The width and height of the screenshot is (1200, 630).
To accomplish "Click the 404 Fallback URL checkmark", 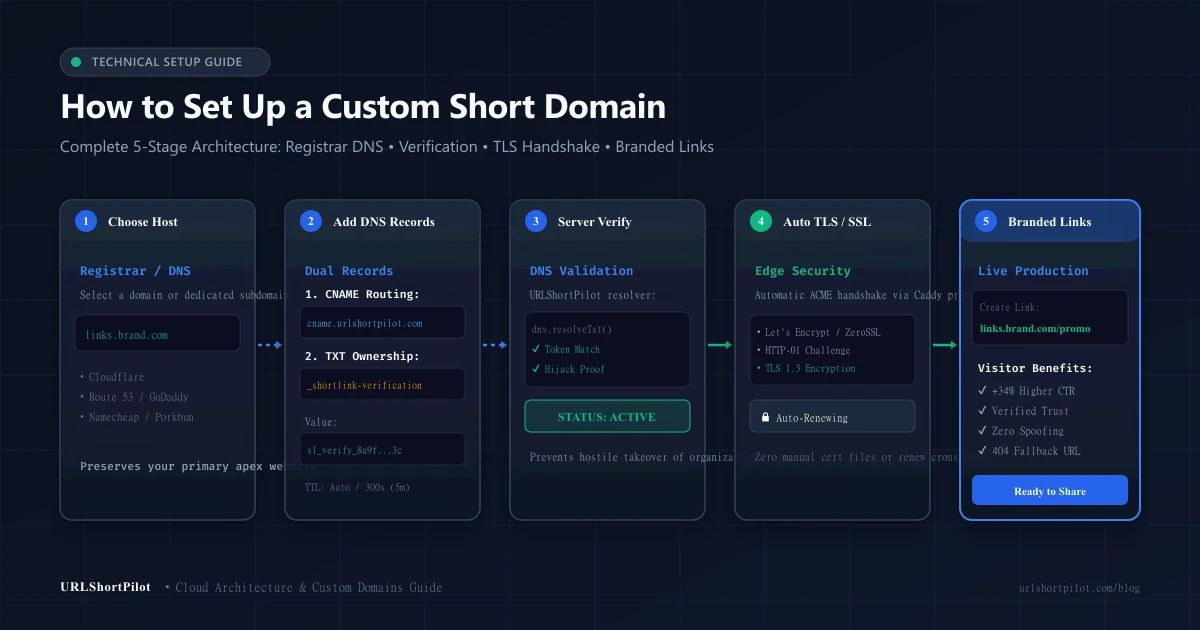I will [982, 451].
